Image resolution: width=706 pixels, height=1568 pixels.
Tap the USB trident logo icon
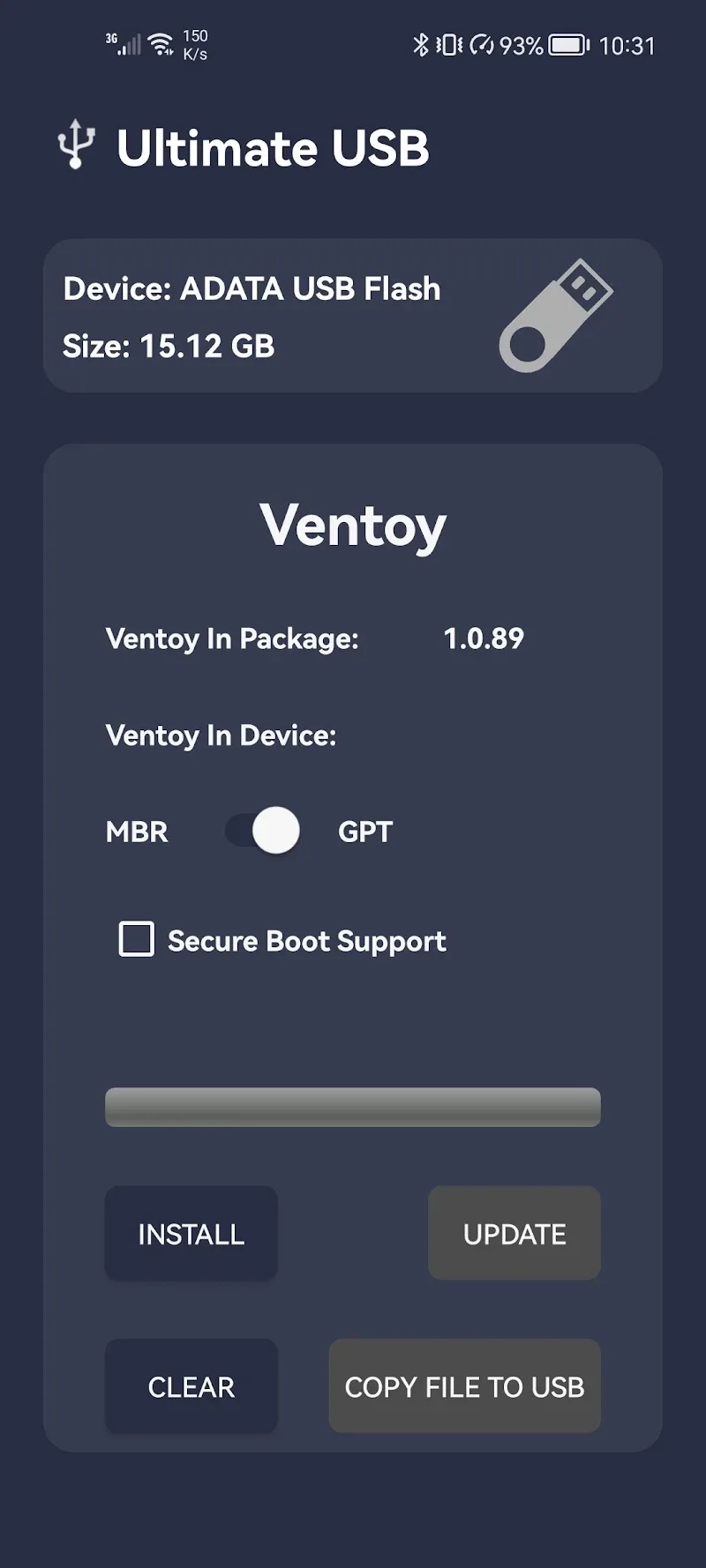[76, 146]
